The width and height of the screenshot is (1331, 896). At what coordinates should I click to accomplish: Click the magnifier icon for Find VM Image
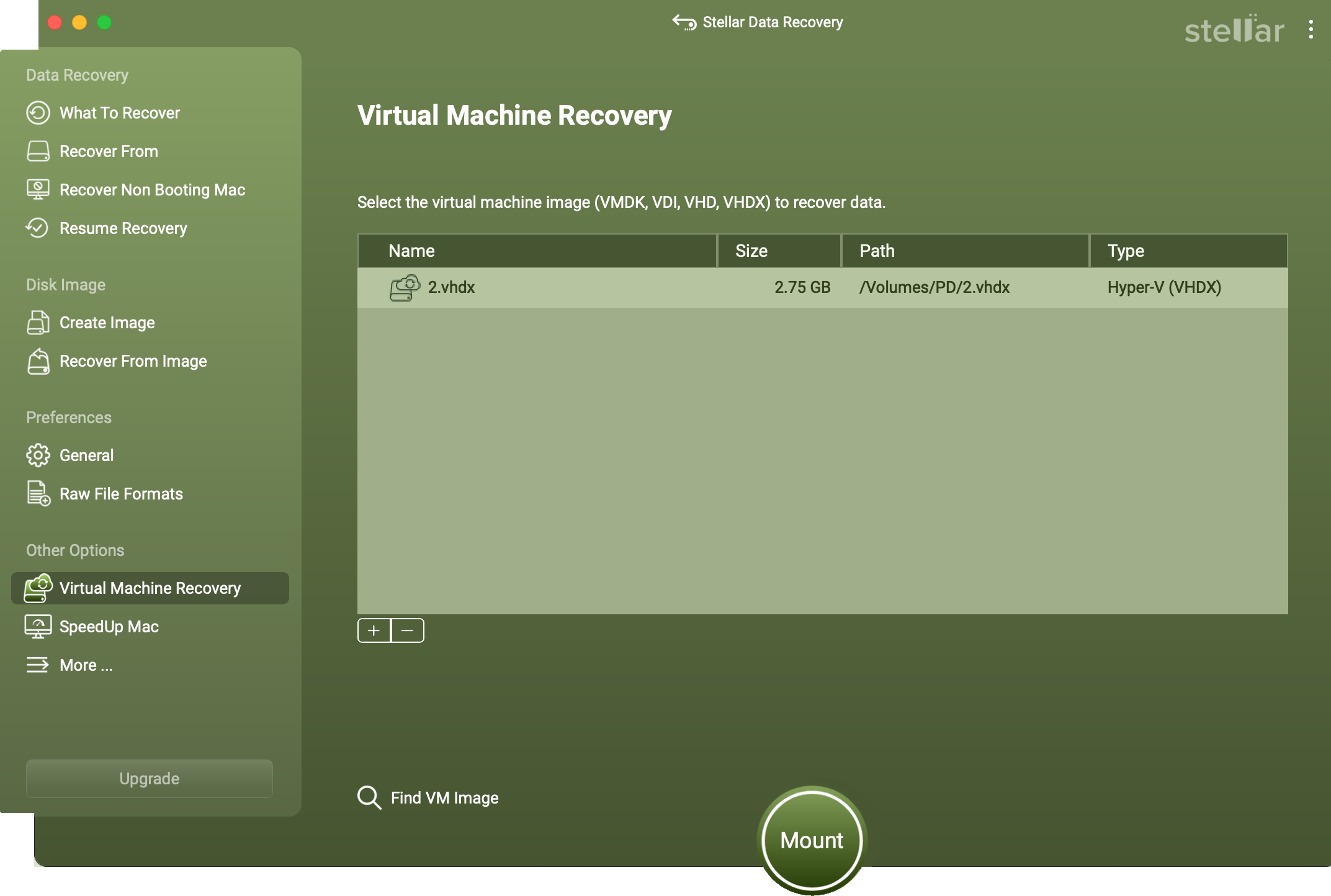coord(369,798)
